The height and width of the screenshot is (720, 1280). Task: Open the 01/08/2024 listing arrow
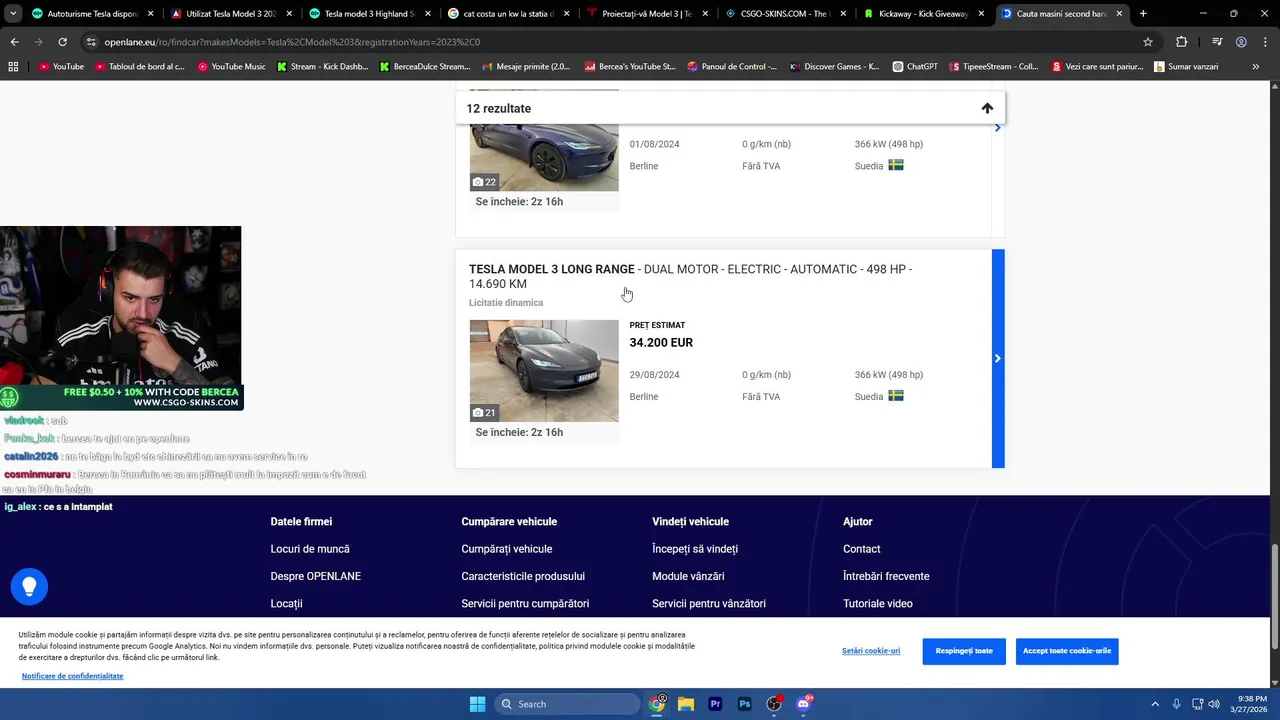(997, 128)
